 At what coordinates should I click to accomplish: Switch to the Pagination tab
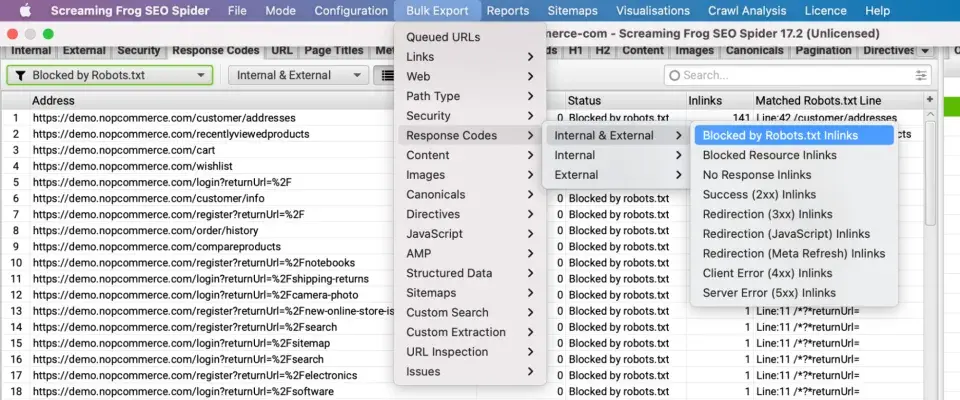click(x=823, y=51)
